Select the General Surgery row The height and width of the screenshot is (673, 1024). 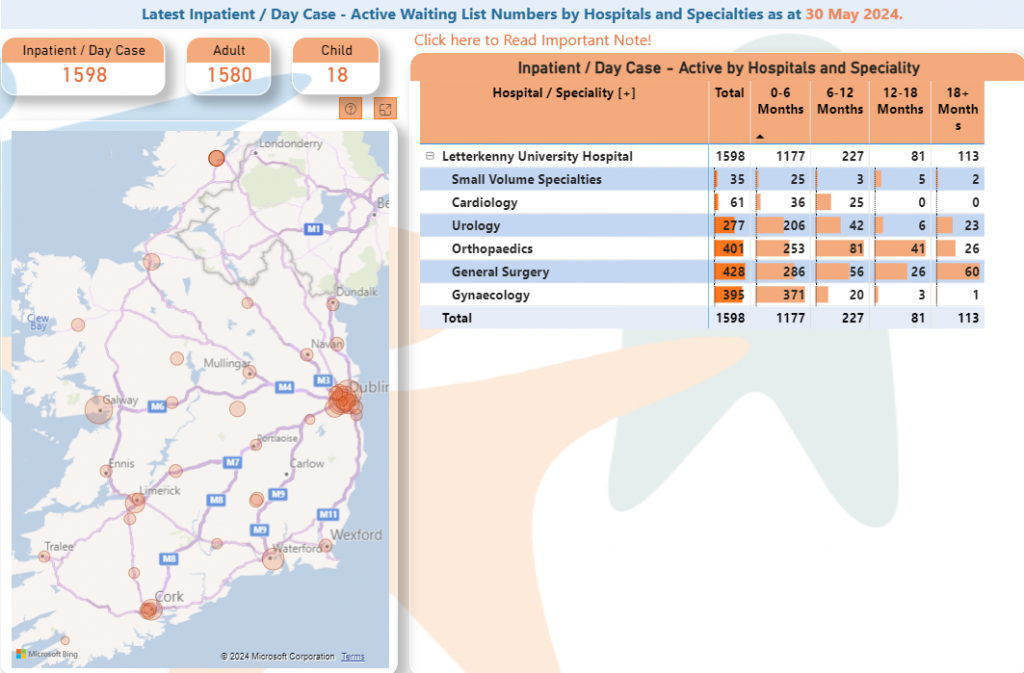[x=560, y=271]
